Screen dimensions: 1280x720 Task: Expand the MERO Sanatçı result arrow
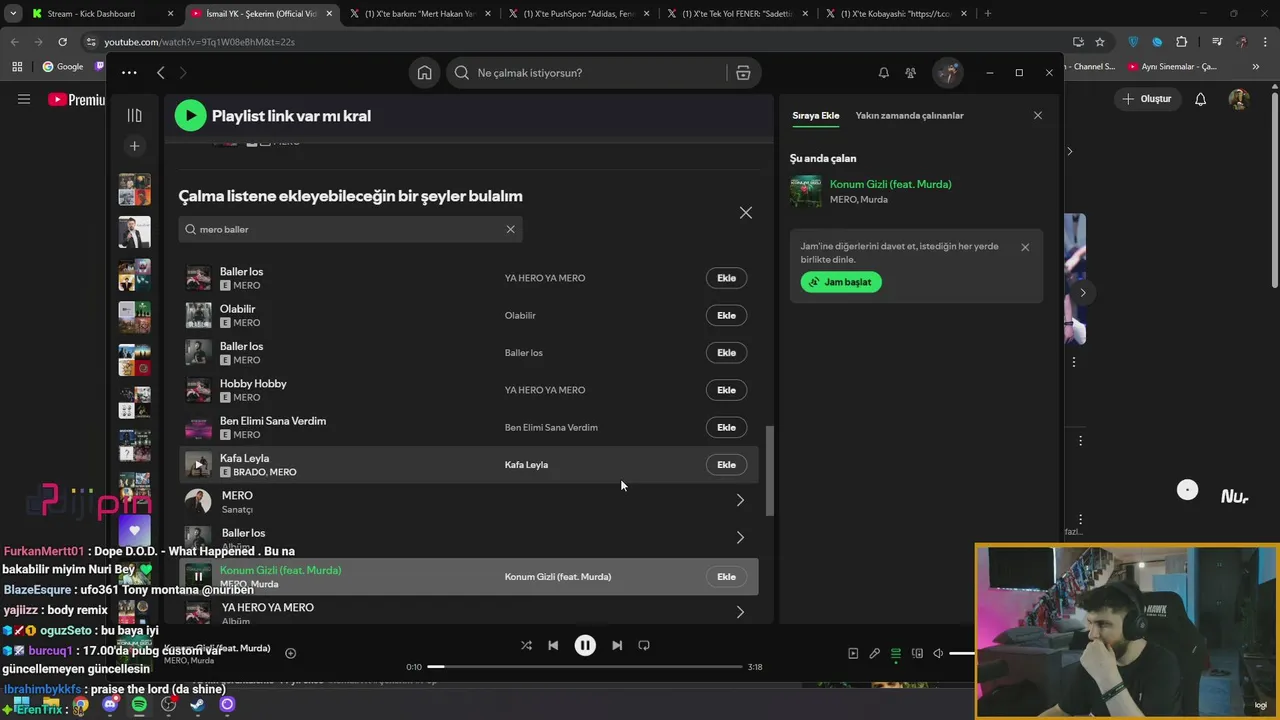(x=740, y=501)
